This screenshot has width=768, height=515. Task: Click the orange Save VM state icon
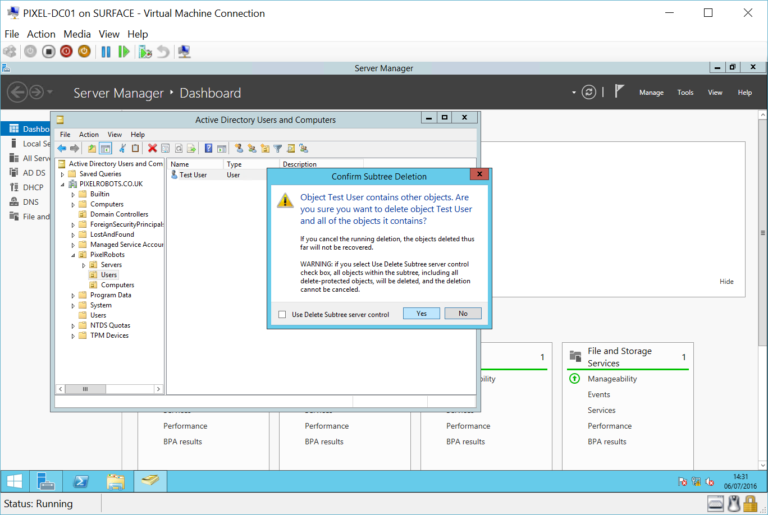[84, 51]
